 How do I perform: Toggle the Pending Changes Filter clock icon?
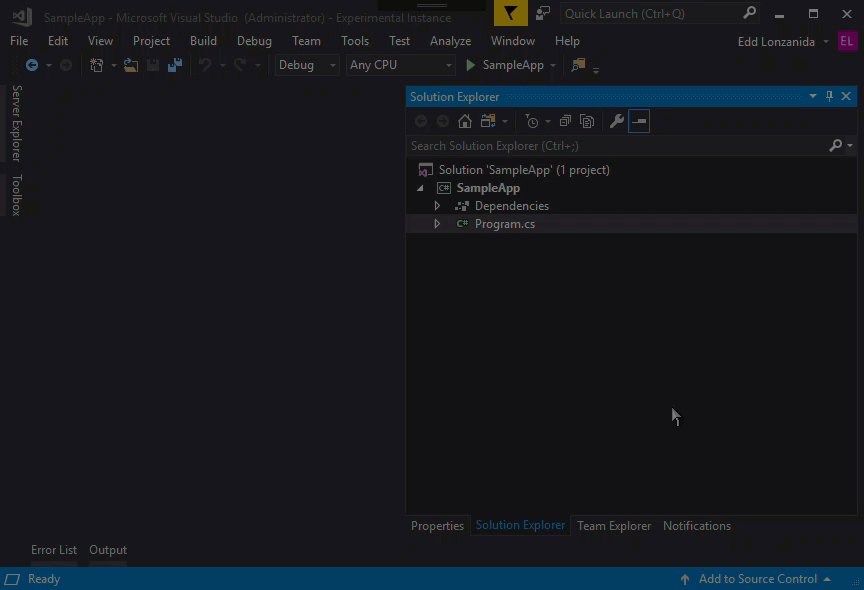[x=532, y=121]
